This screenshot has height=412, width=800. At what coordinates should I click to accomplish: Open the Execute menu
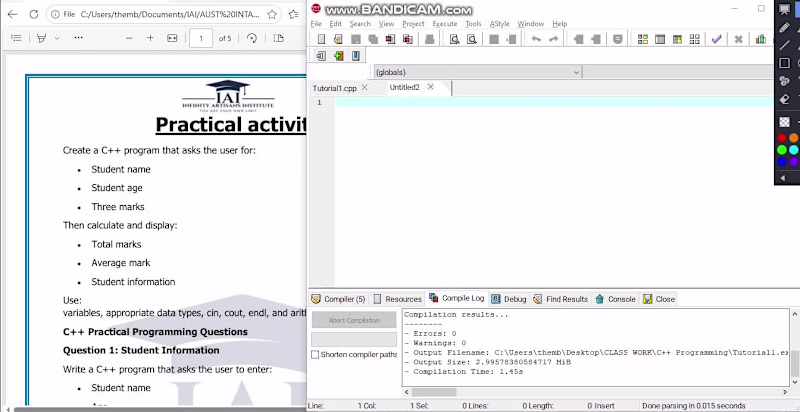pyautogui.click(x=445, y=24)
